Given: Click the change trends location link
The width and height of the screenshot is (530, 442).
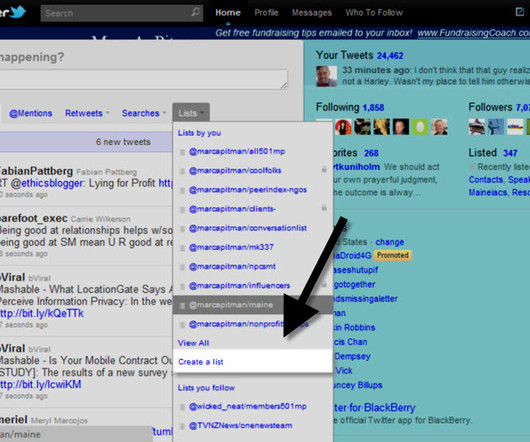Looking at the screenshot, I should 390,242.
